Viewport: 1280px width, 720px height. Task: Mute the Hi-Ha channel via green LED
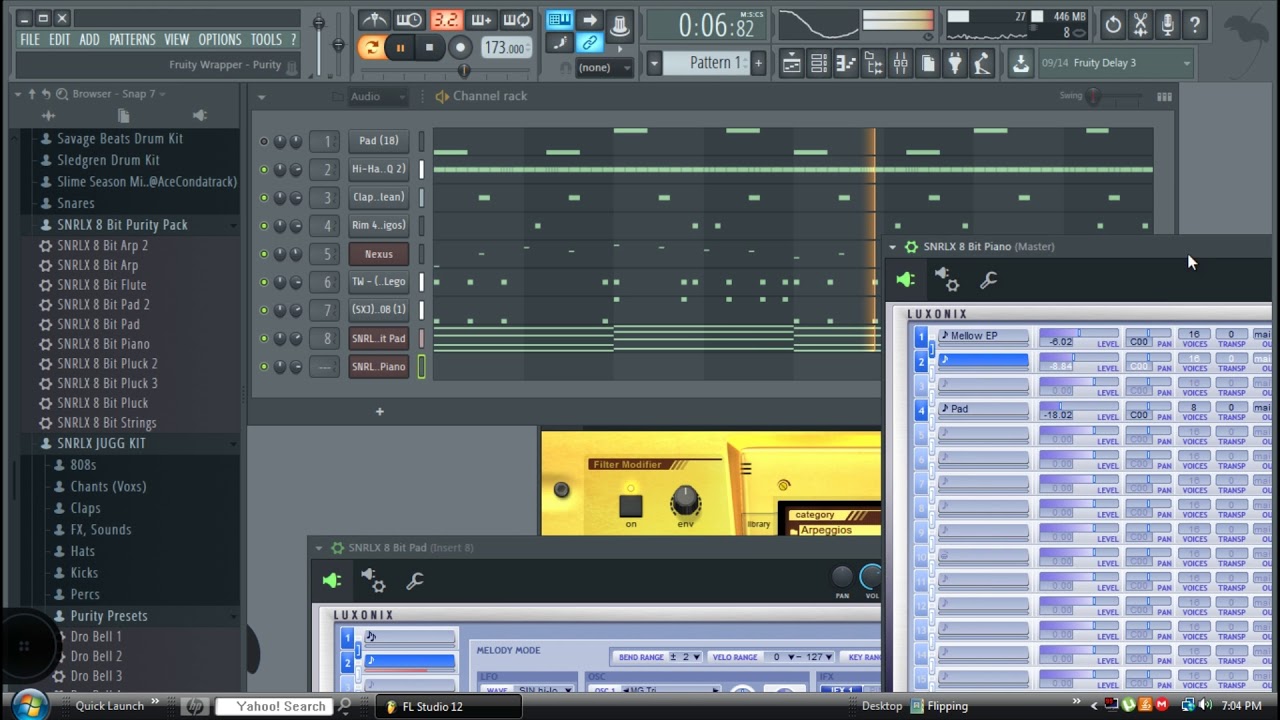click(x=264, y=170)
